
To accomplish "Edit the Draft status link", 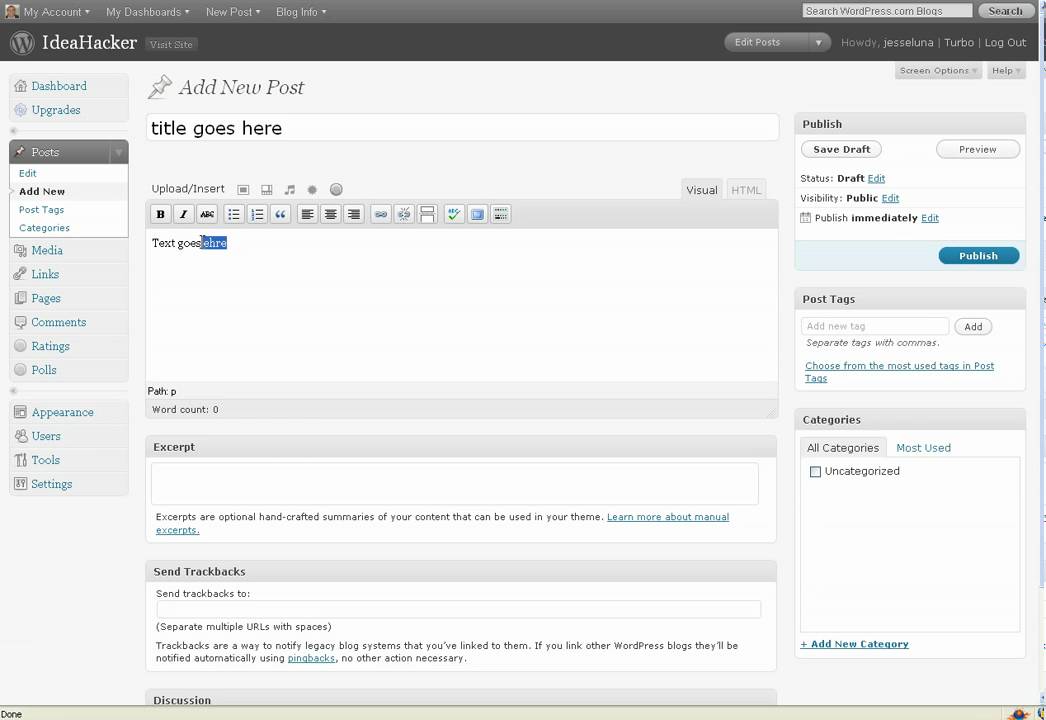I will tap(876, 179).
